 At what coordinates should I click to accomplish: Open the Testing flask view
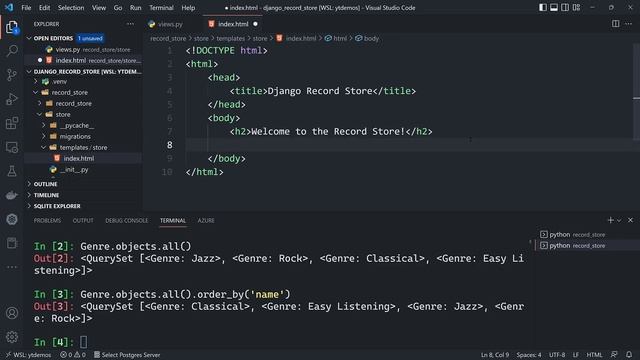coord(12,171)
